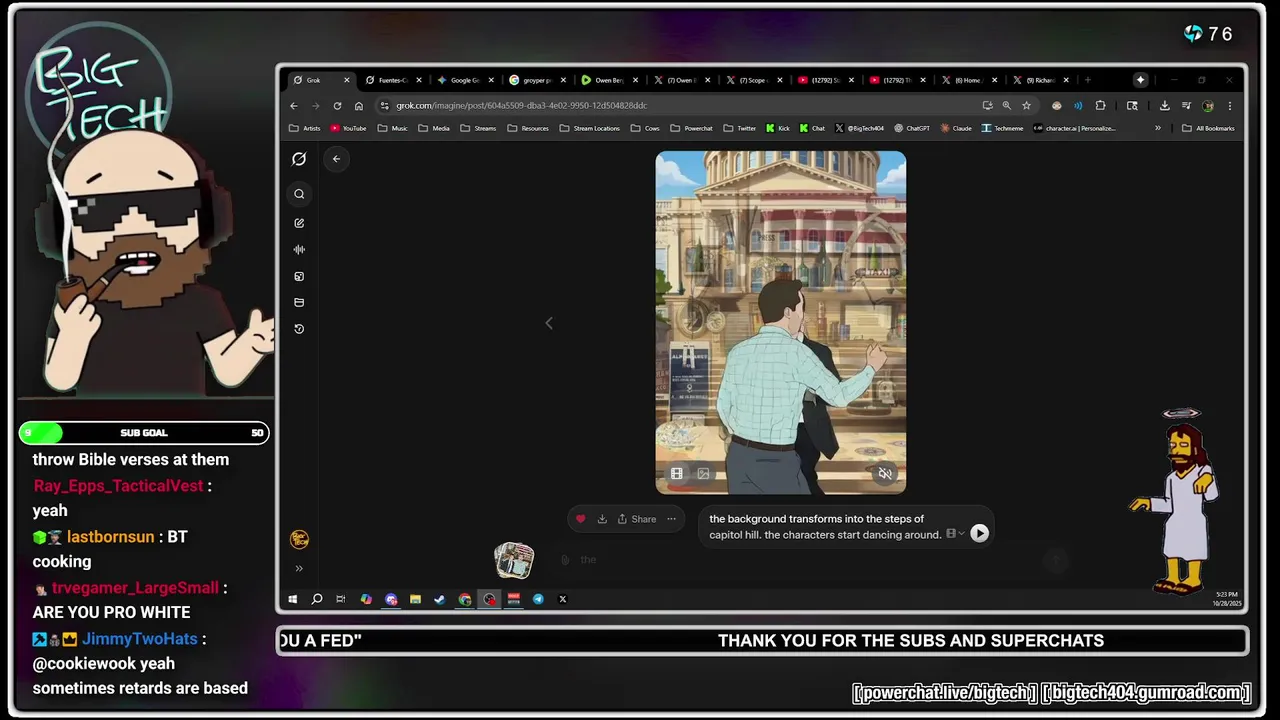Switch to image view icon on the post
Viewport: 1280px width, 720px height.
703,474
